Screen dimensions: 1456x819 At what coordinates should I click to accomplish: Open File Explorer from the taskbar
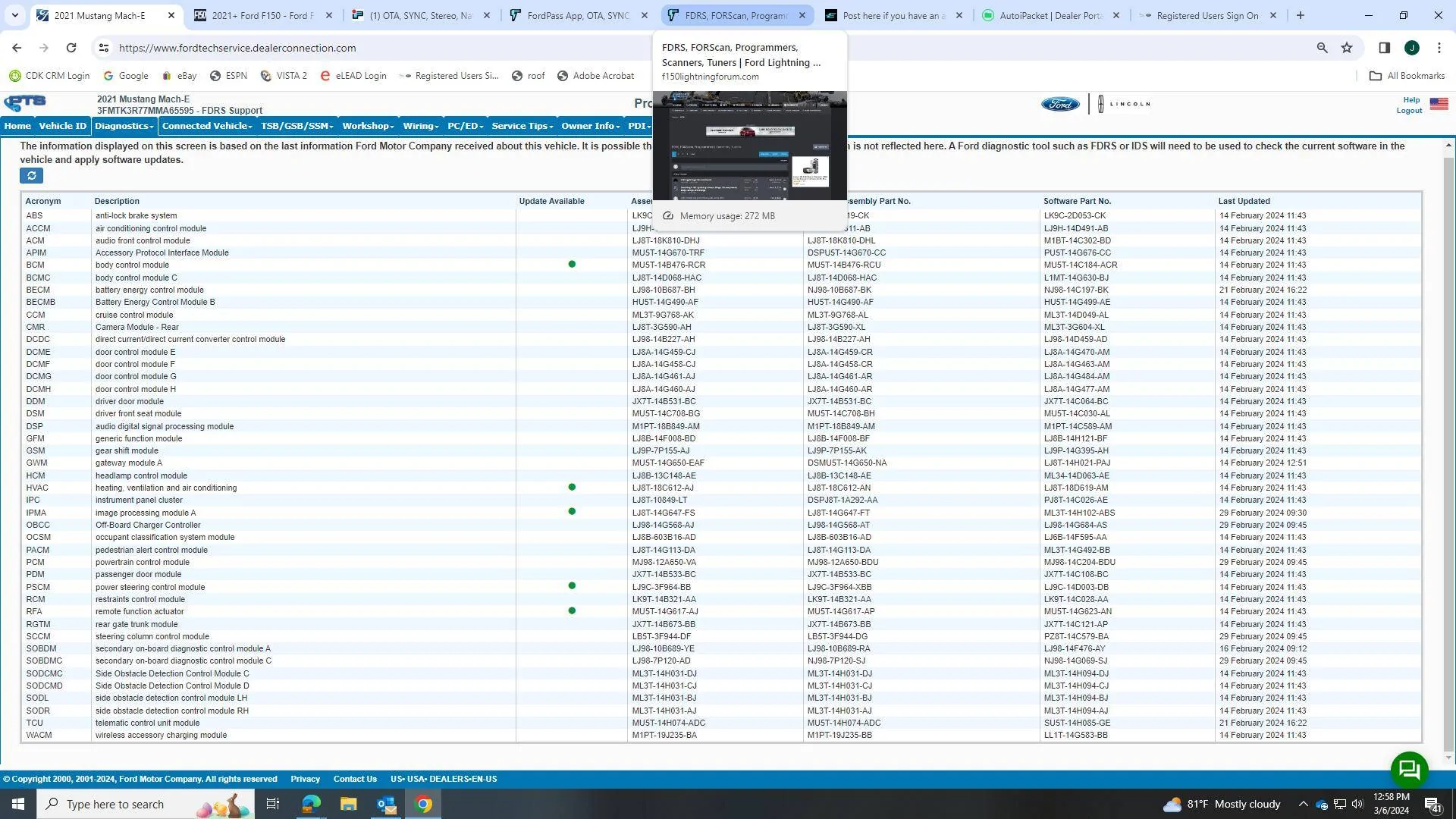point(348,804)
